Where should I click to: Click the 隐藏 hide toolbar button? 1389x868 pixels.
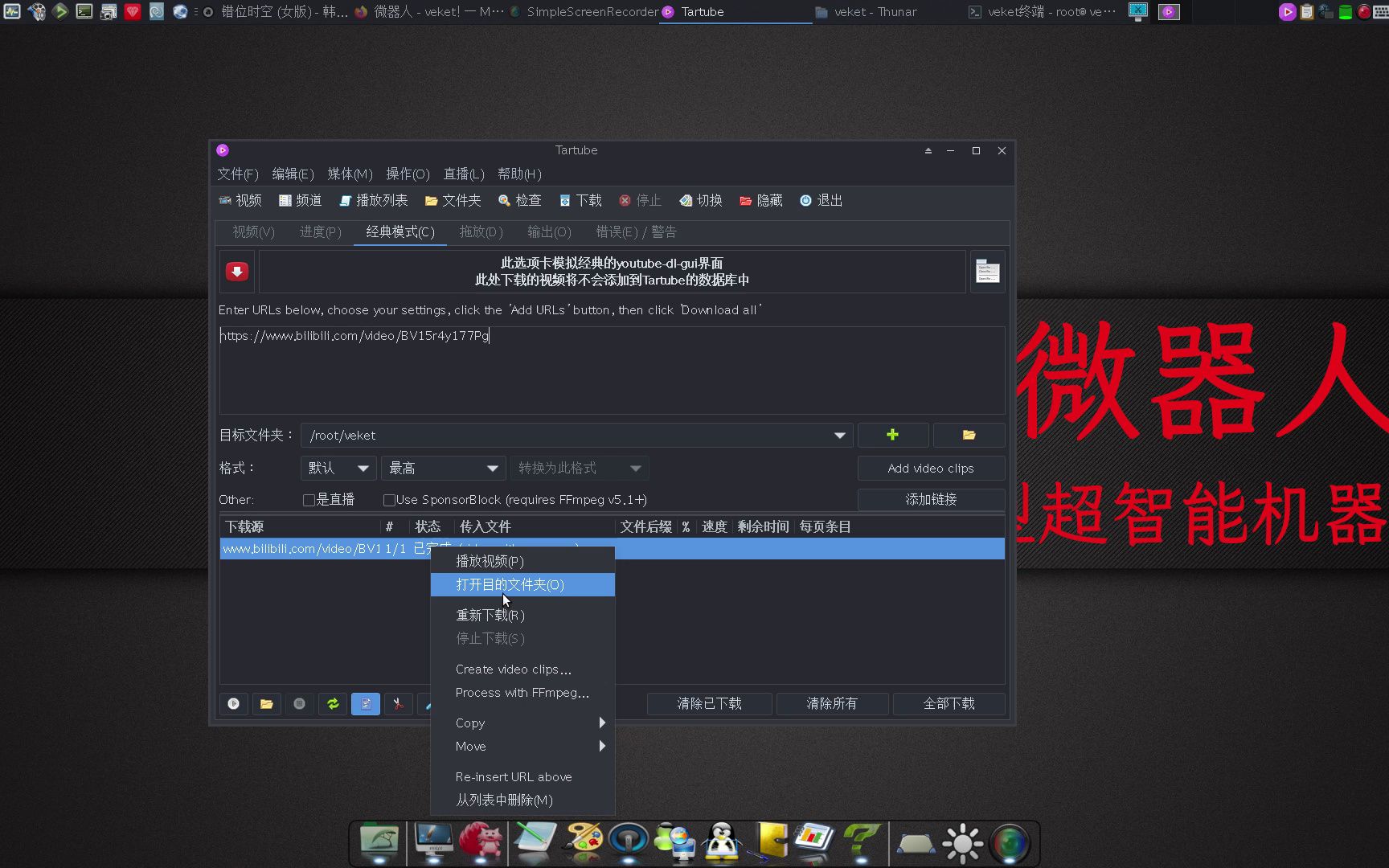click(x=760, y=200)
